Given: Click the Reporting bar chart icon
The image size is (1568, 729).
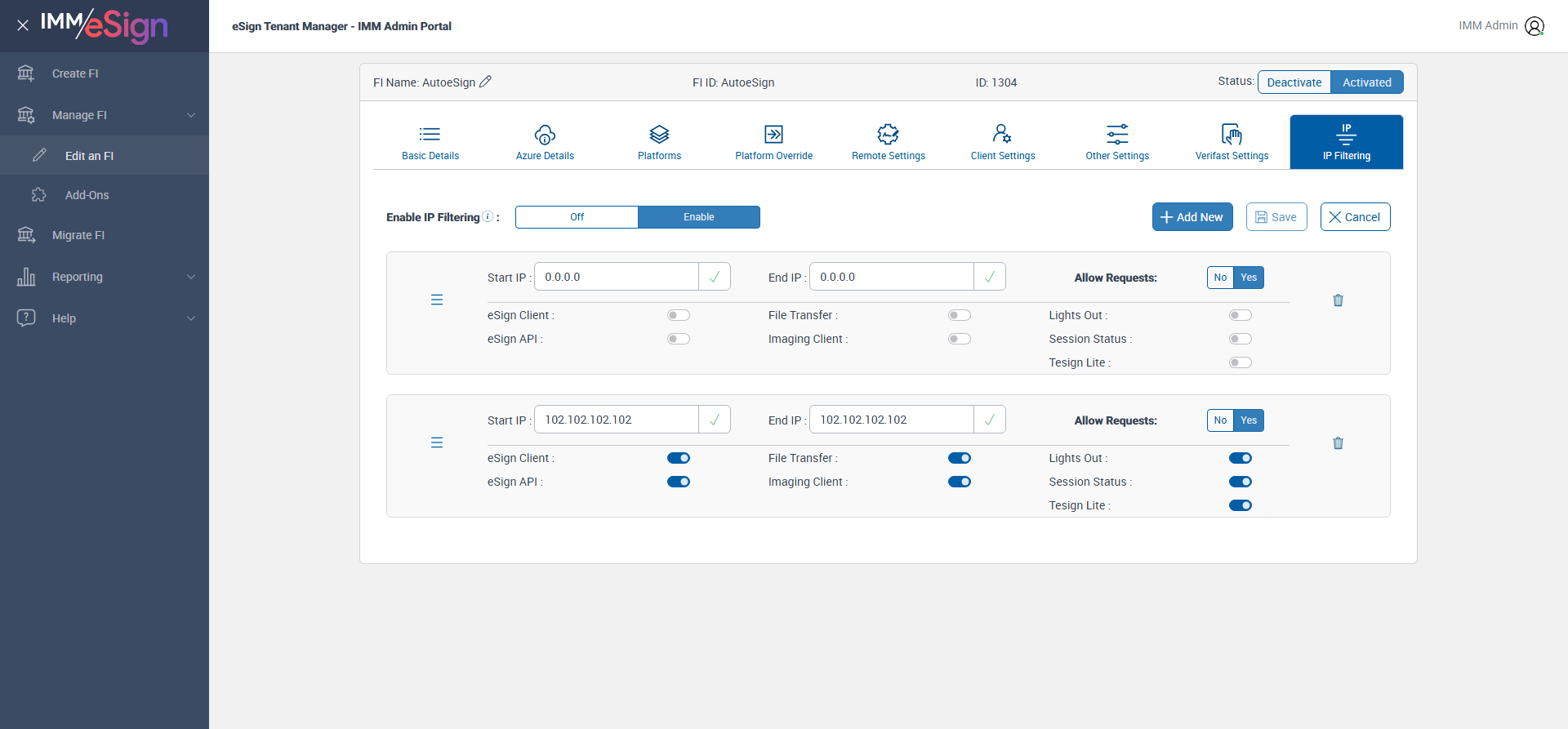Looking at the screenshot, I should [x=26, y=277].
